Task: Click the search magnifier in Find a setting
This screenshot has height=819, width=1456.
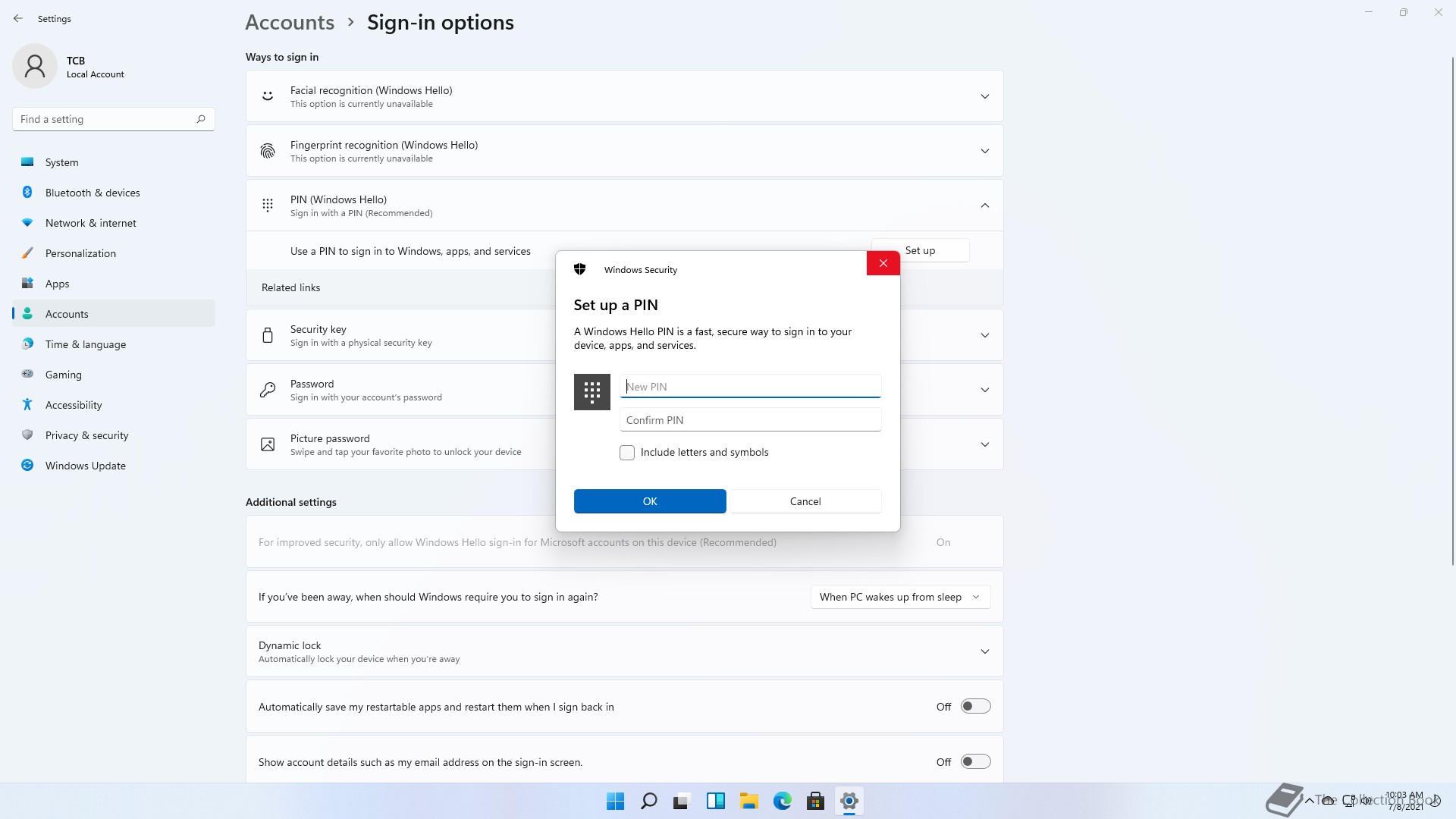Action: click(201, 119)
